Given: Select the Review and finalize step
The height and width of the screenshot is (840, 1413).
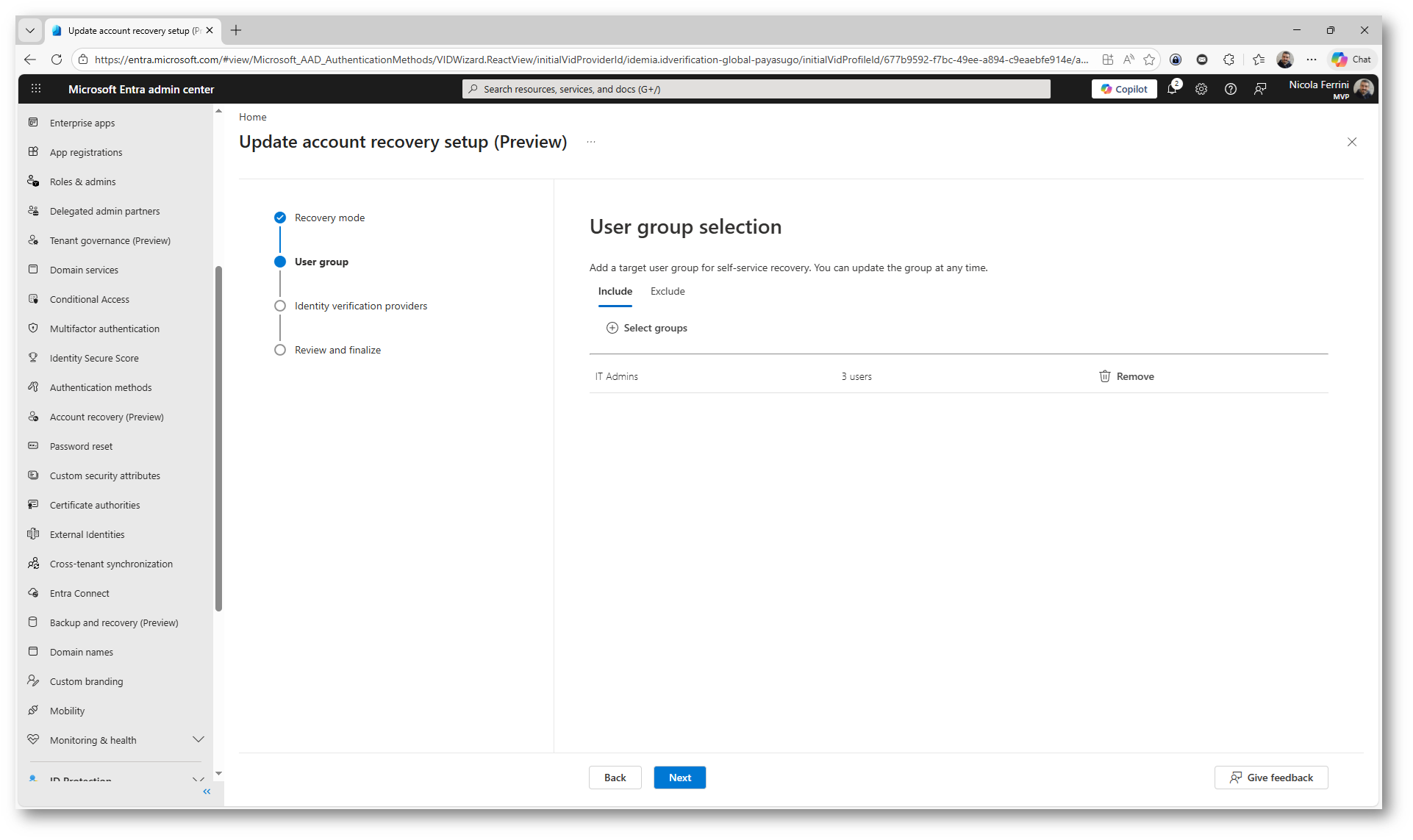Looking at the screenshot, I should click(337, 350).
